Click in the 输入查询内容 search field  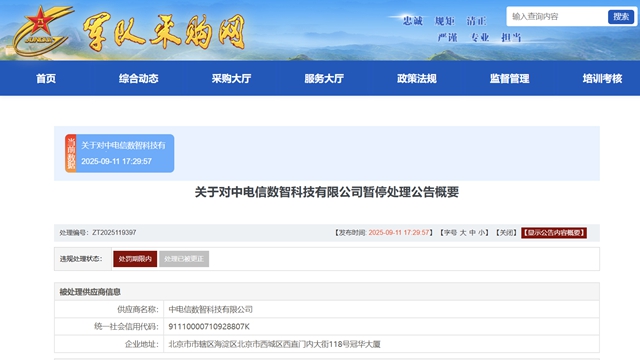557,16
